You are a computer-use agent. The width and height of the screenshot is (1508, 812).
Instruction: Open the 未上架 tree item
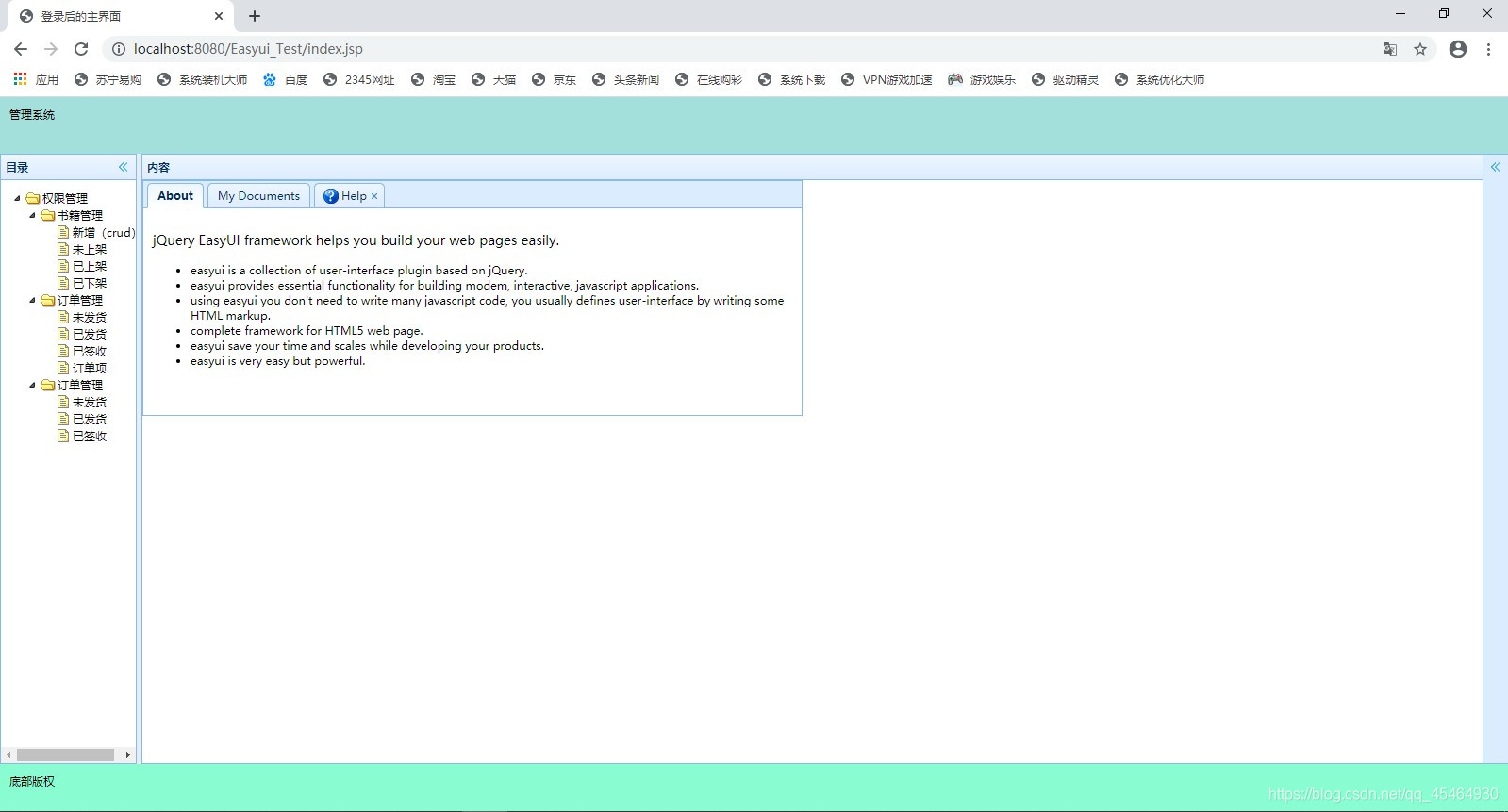(90, 249)
